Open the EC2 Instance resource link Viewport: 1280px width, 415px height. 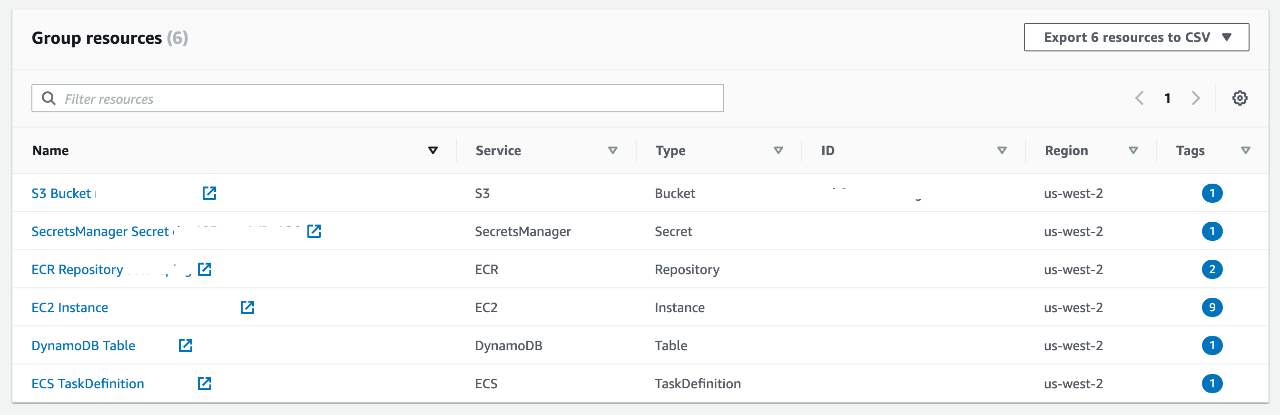coord(70,307)
